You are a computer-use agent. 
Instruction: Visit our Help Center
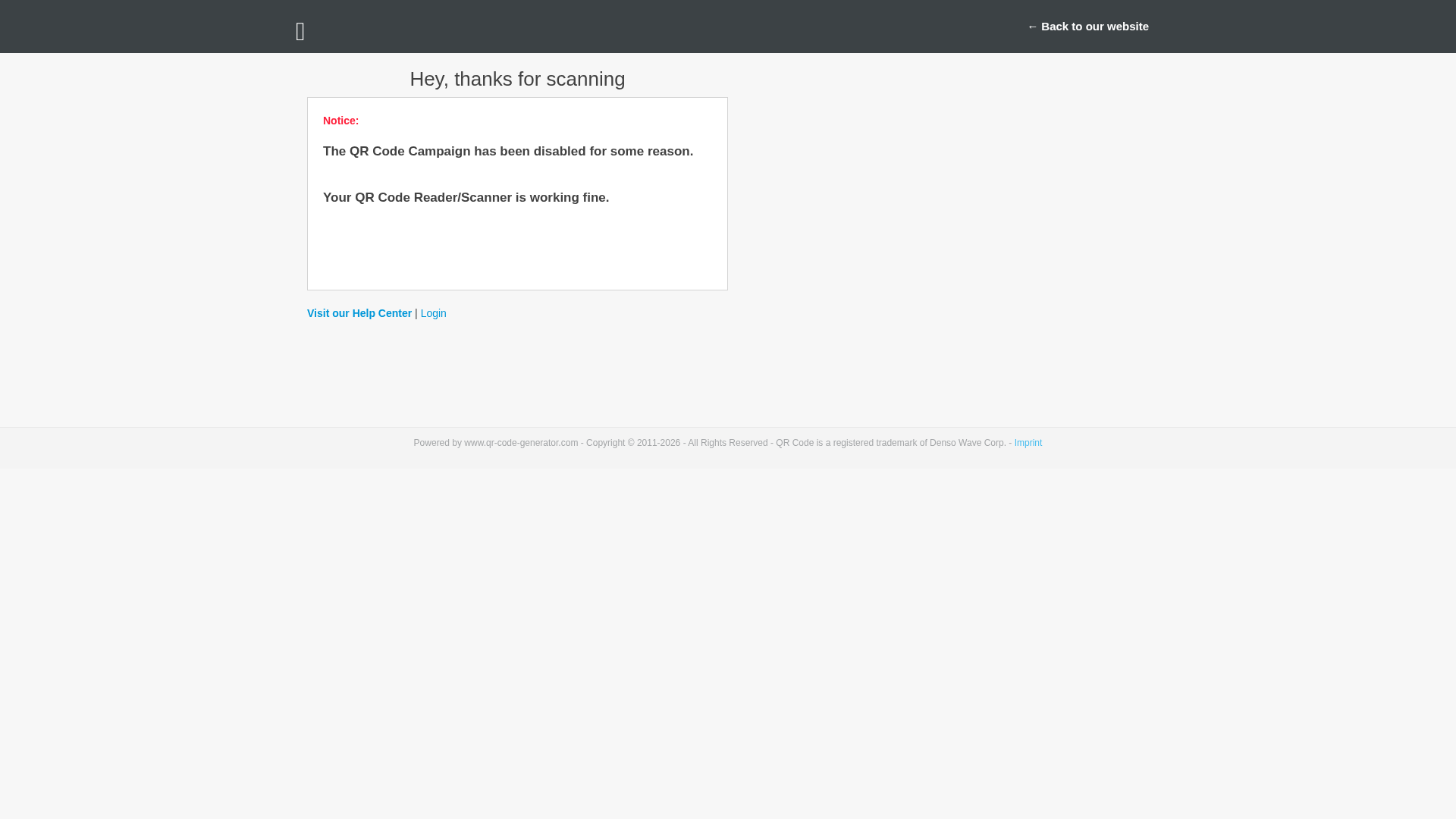[359, 313]
